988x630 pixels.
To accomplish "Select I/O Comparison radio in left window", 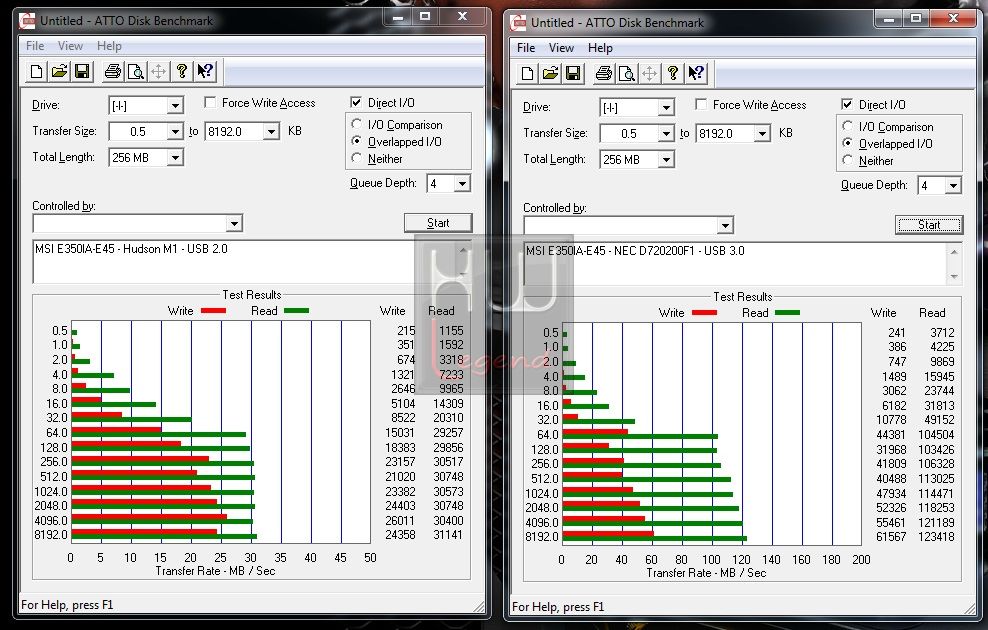I will tap(357, 124).
